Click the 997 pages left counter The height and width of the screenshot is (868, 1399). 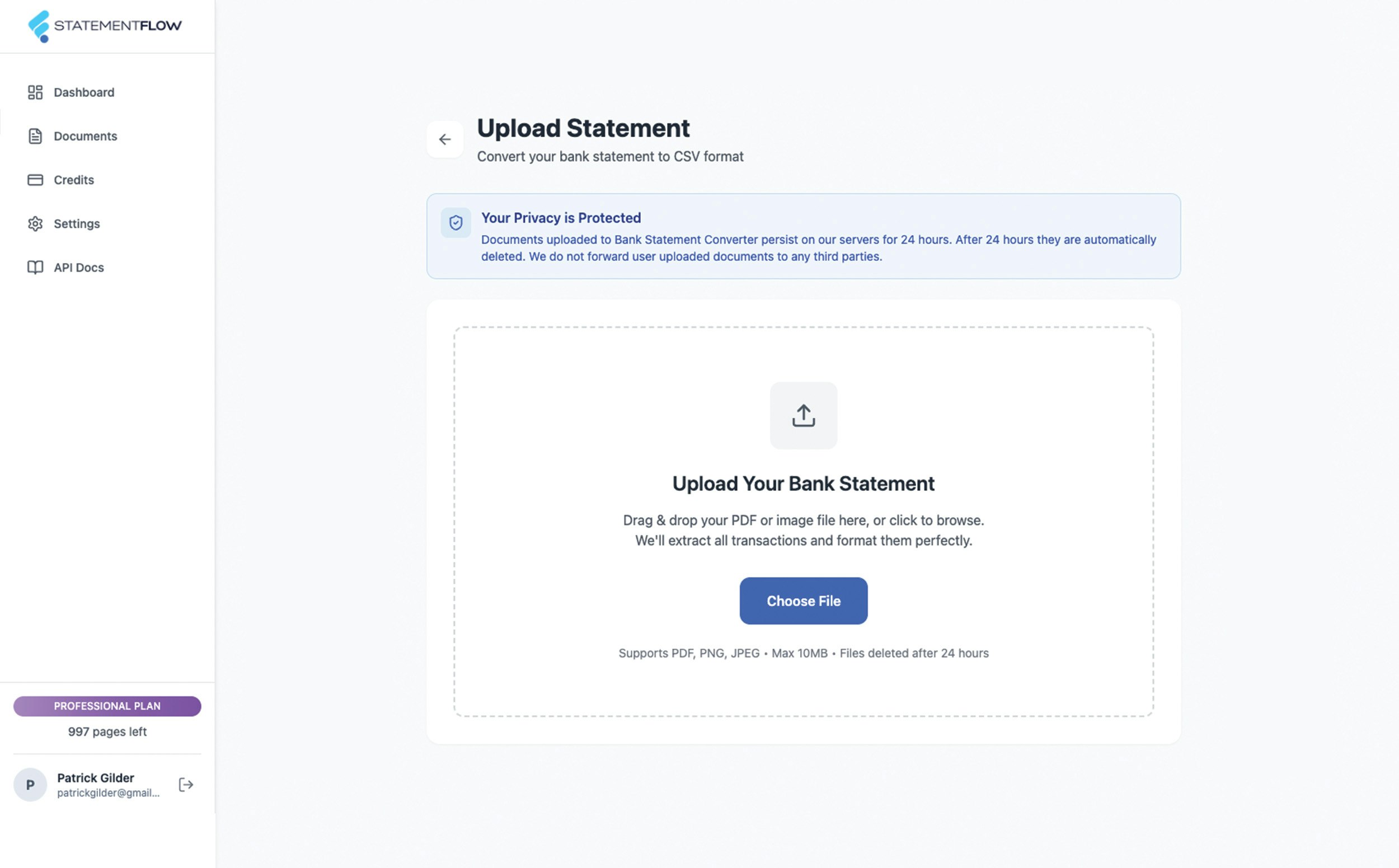(107, 731)
